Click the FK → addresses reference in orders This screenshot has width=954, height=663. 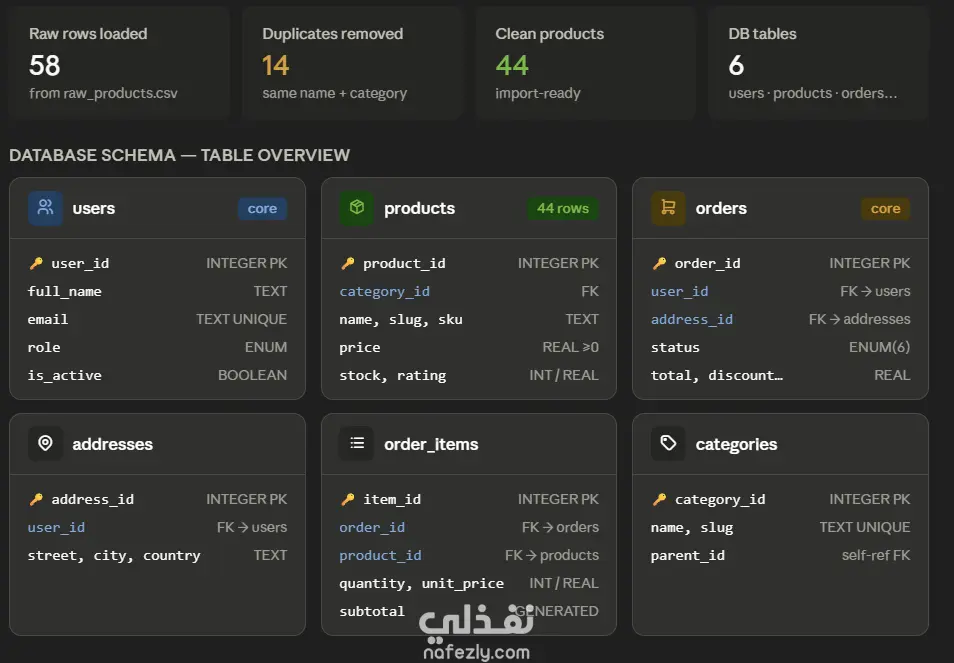(860, 319)
